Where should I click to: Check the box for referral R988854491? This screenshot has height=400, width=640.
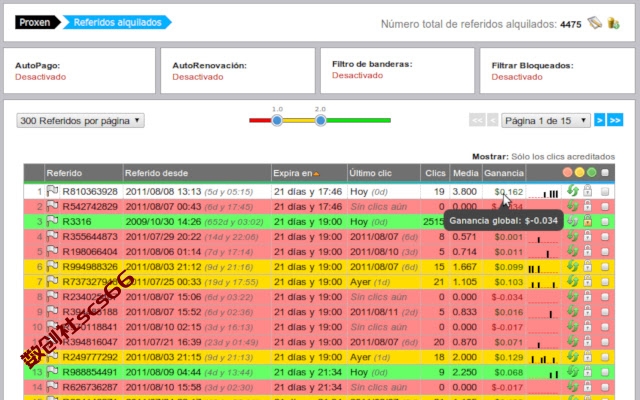point(605,372)
